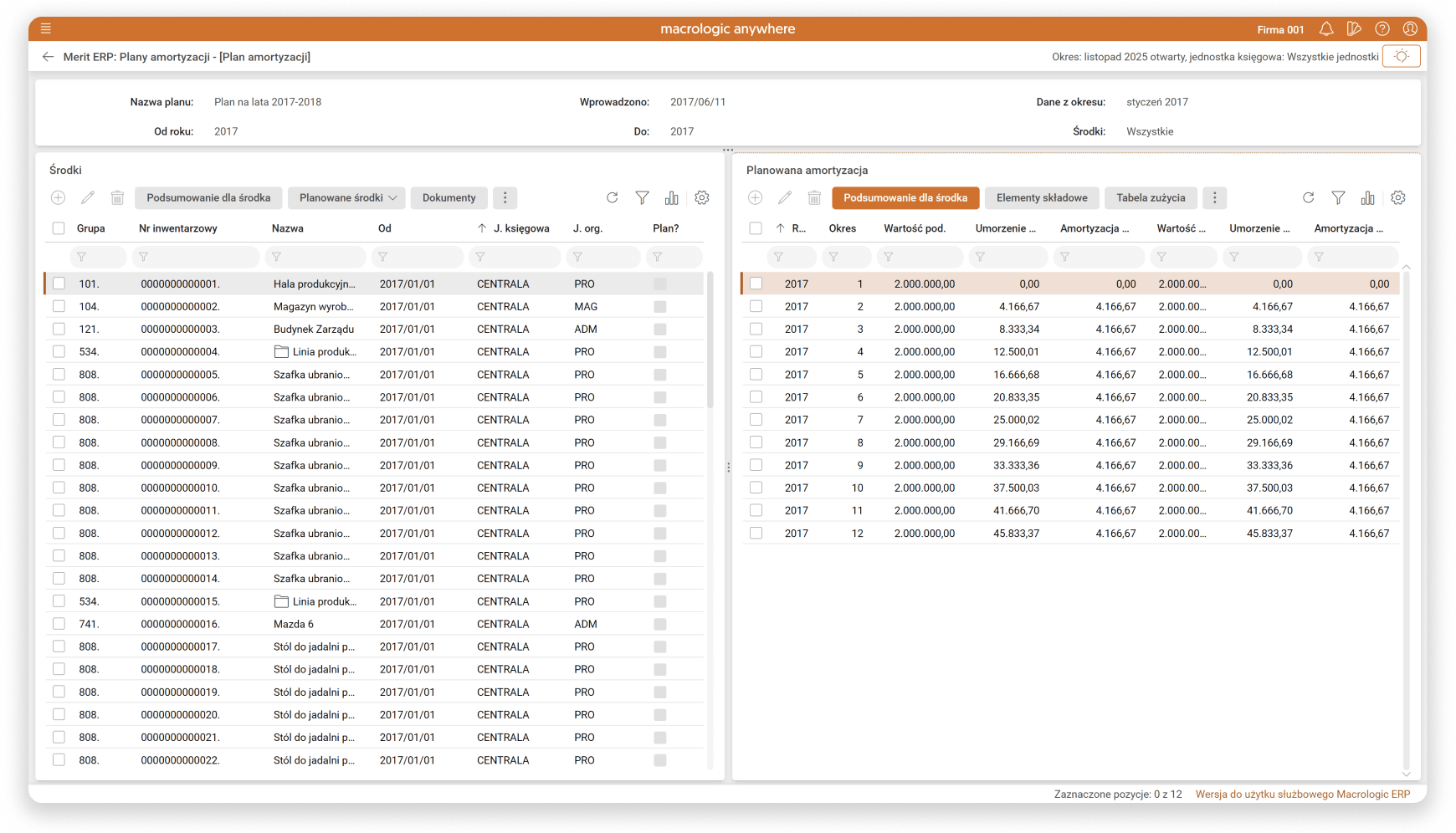This screenshot has height=833, width=1456.
Task: Open more options menu in Środki toolbar
Action: [x=505, y=198]
